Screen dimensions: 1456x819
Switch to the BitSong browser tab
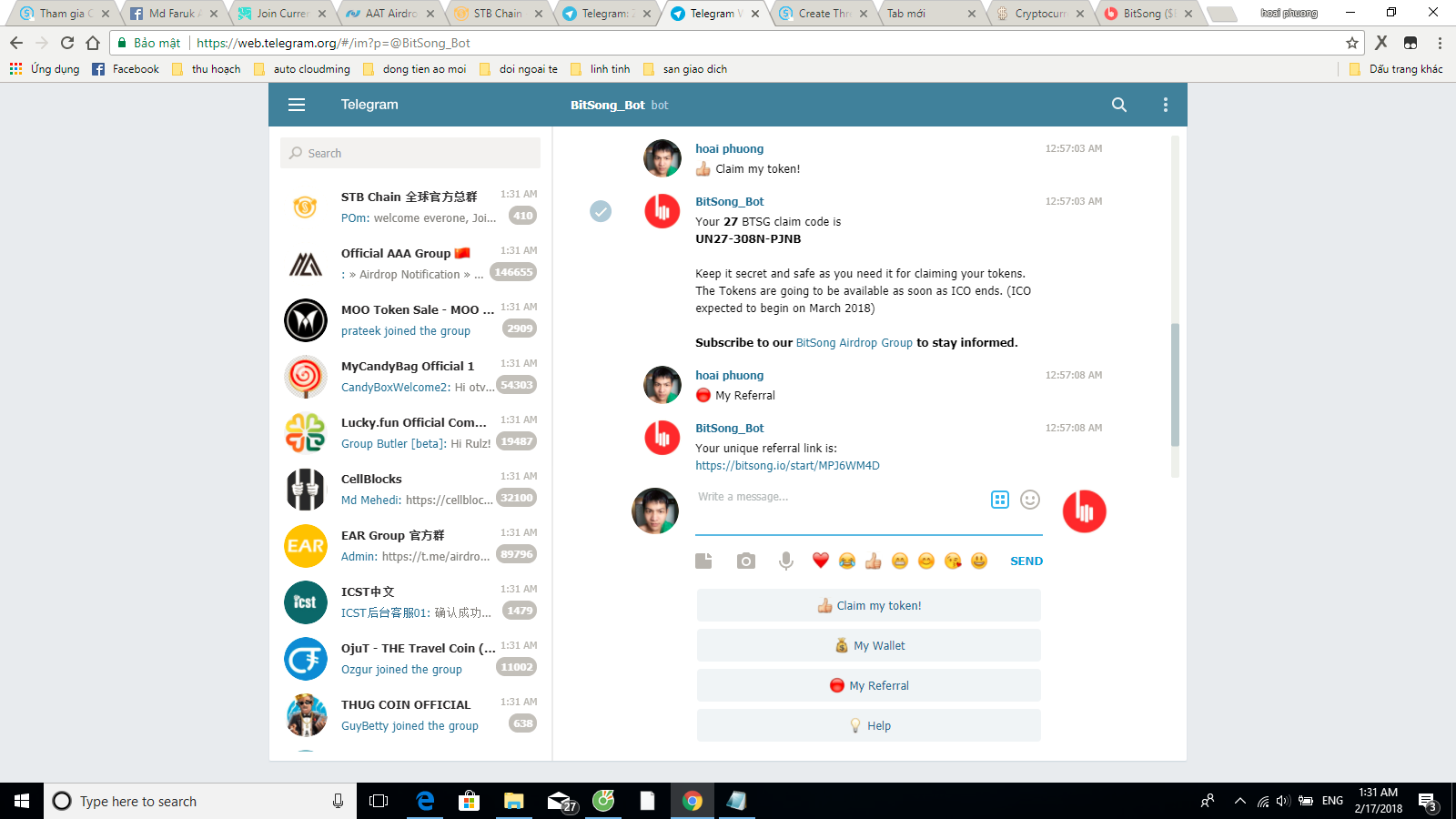click(x=1148, y=14)
